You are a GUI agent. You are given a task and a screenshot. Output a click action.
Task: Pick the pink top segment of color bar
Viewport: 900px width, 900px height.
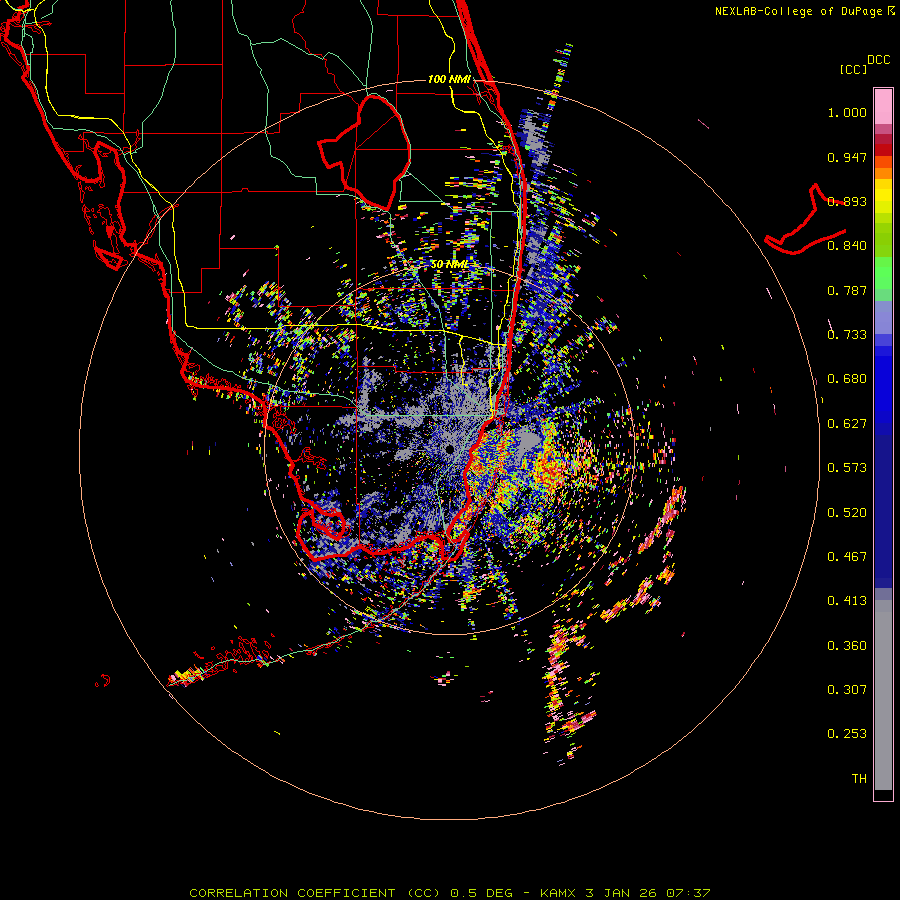pos(883,106)
